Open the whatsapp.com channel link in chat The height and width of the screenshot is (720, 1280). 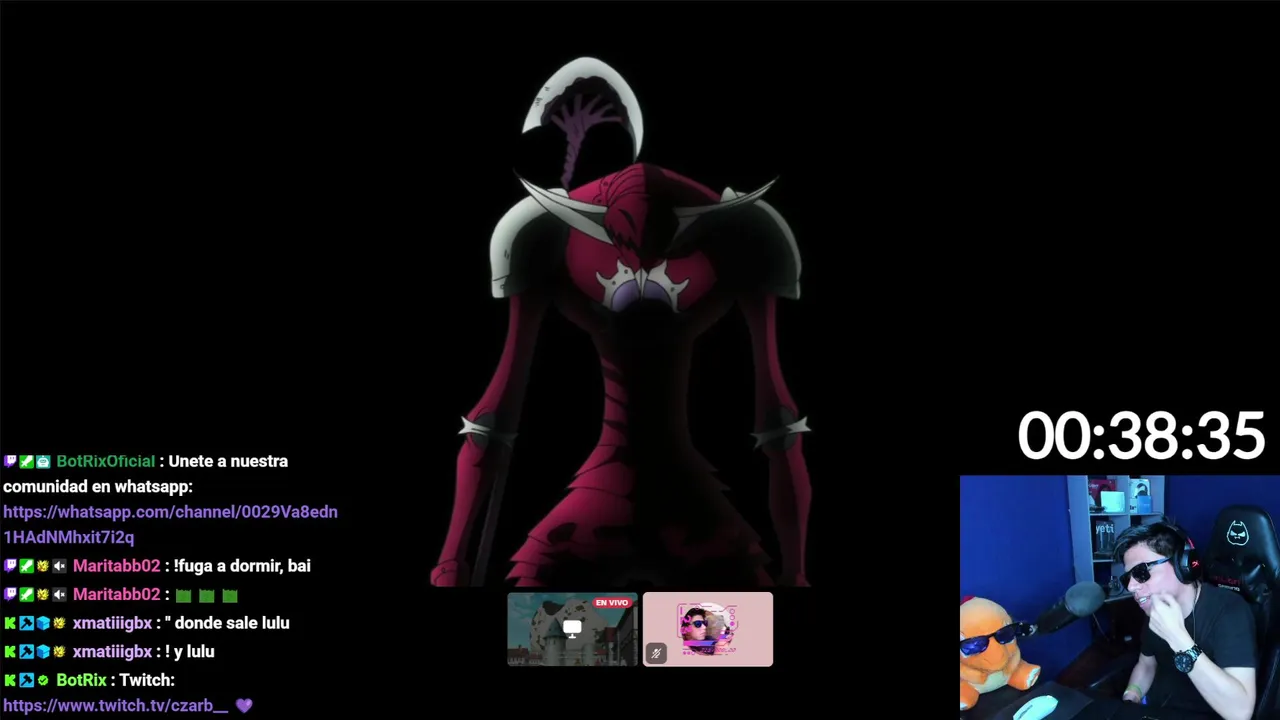pos(170,524)
